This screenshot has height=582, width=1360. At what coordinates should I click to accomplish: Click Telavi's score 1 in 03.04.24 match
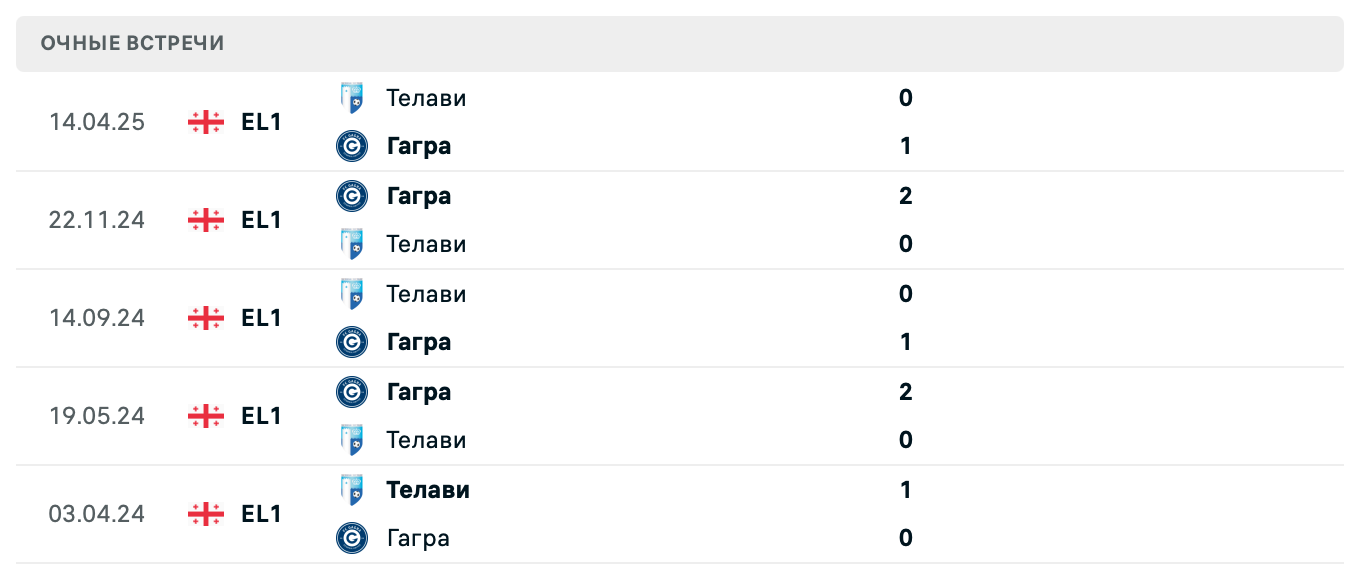(905, 490)
